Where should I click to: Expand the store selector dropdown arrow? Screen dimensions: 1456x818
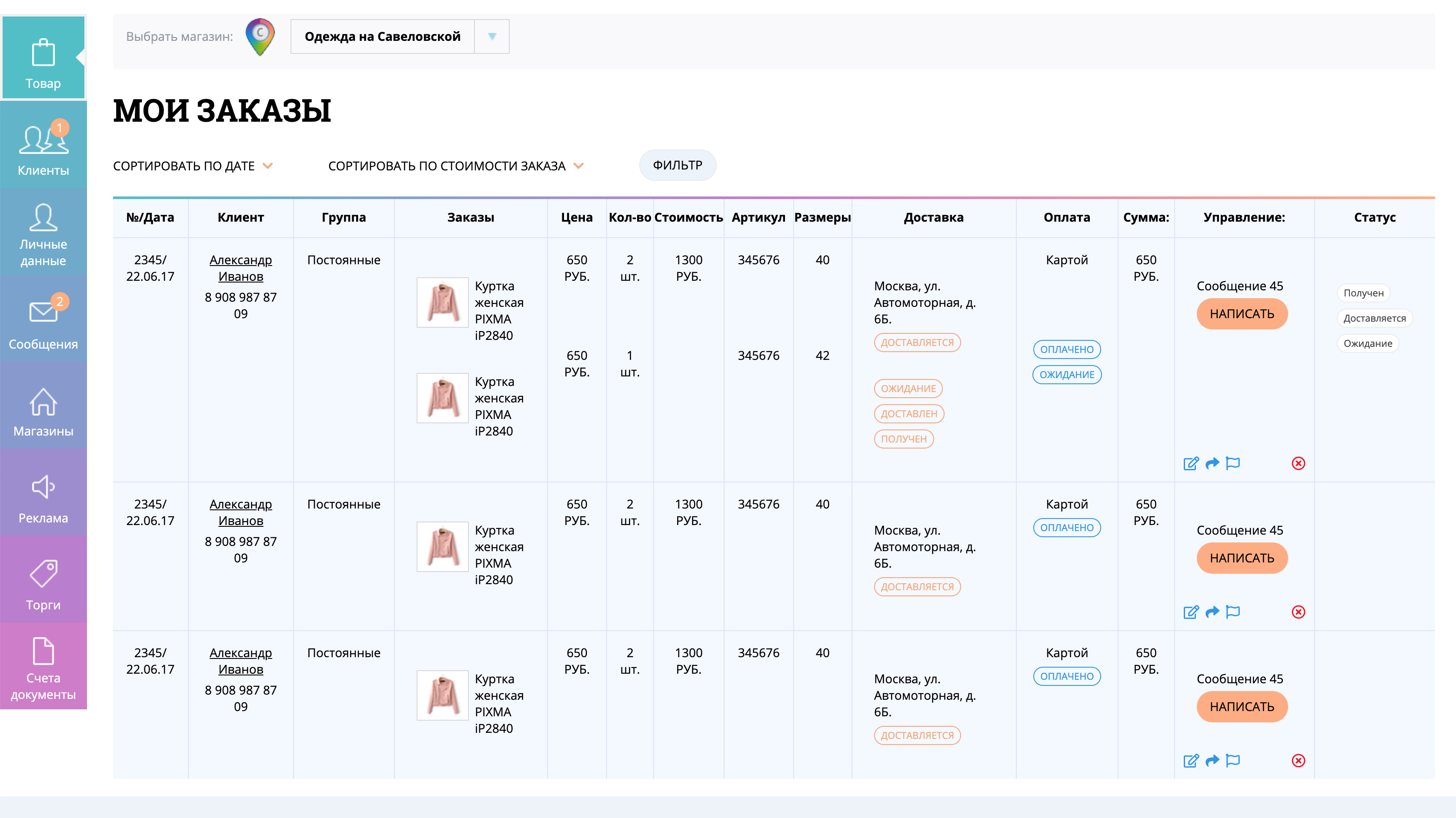click(x=492, y=37)
